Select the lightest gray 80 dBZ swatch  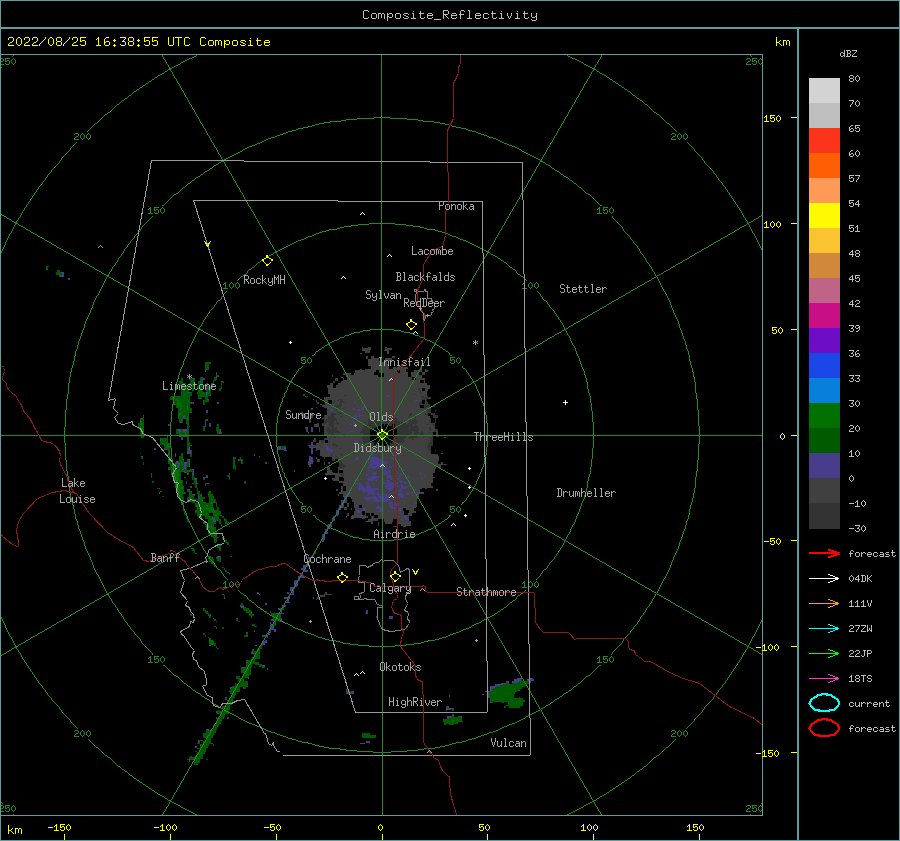point(824,90)
